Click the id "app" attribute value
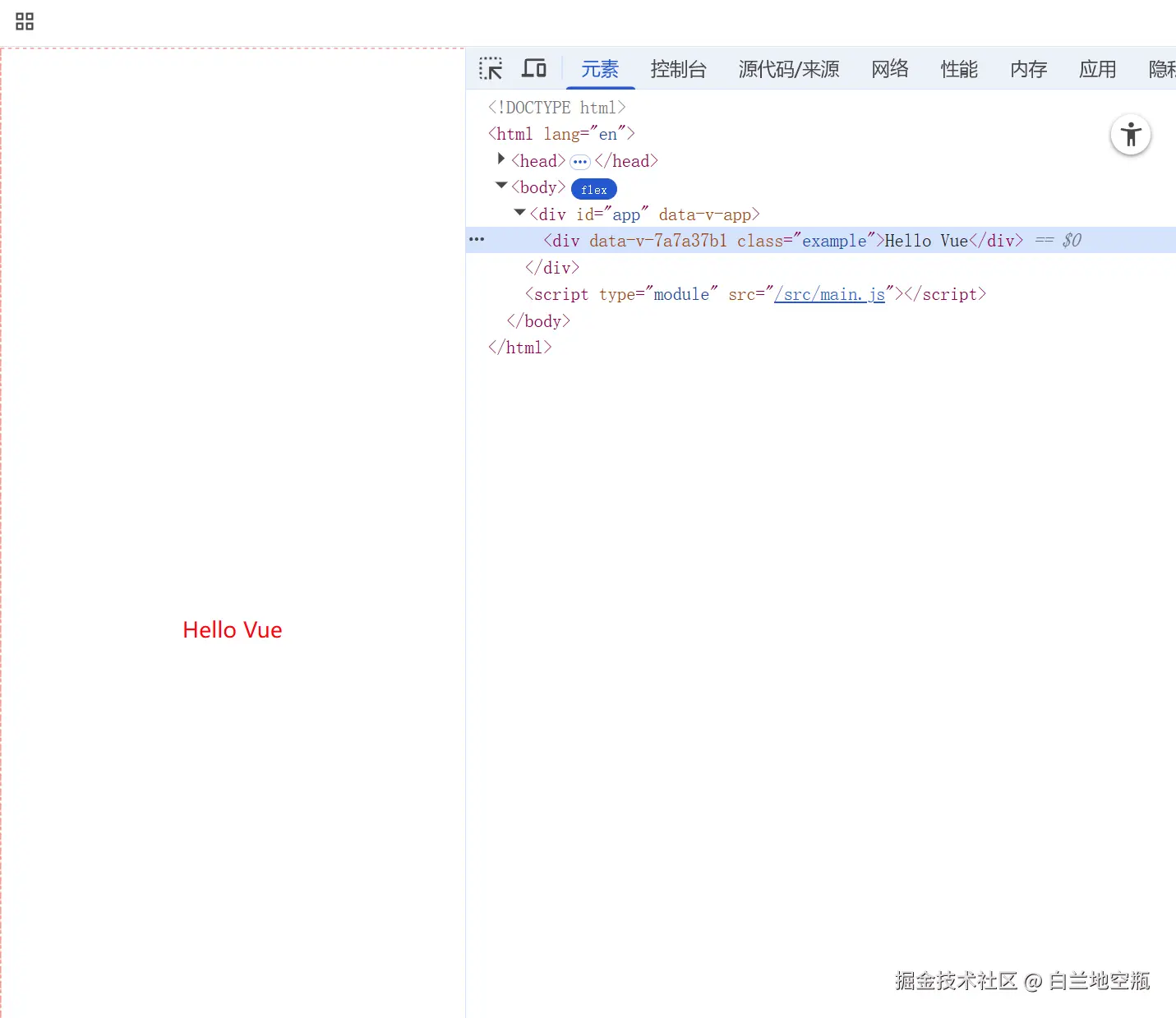The height and width of the screenshot is (1018, 1176). click(x=626, y=214)
